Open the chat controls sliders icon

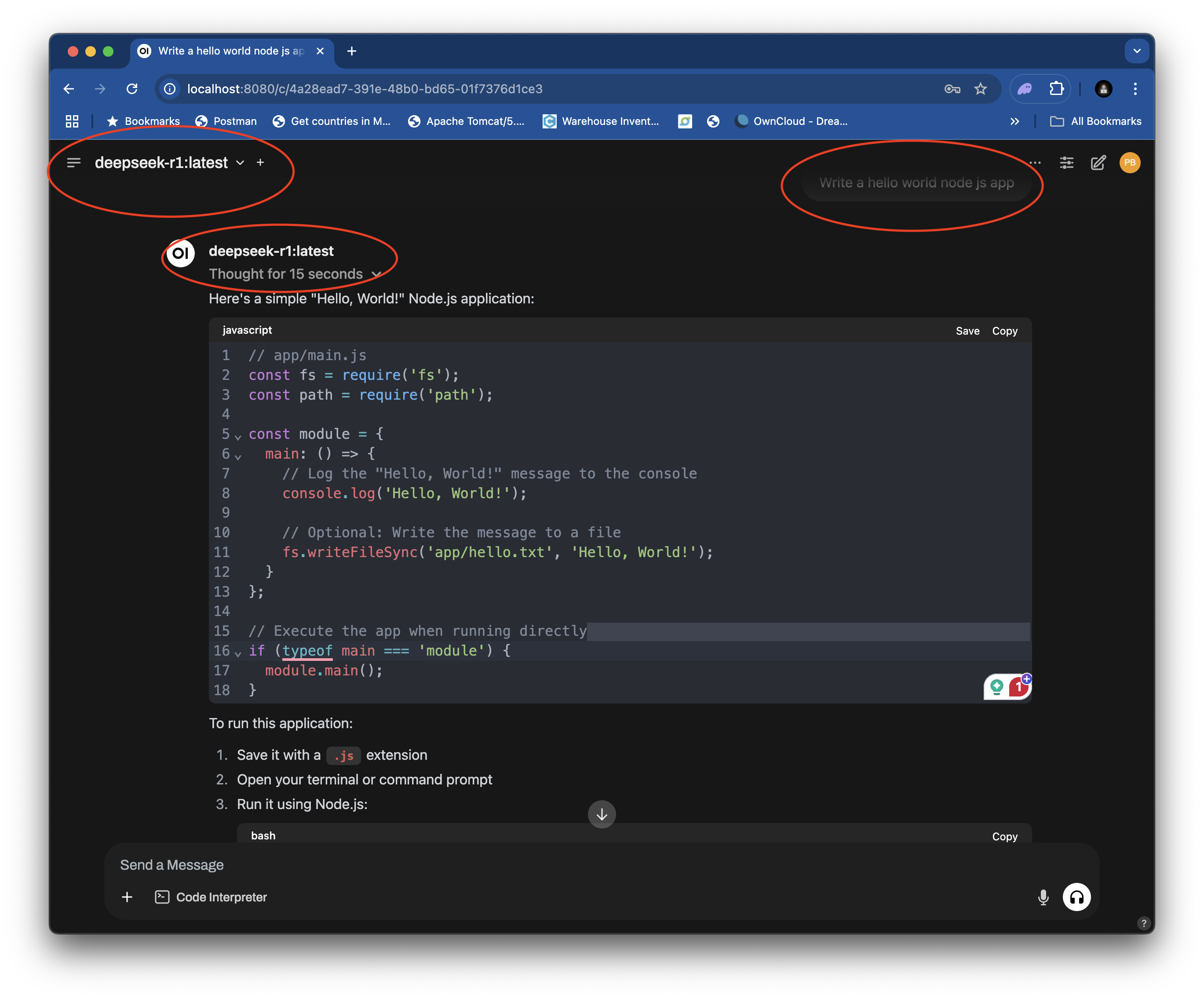pyautogui.click(x=1066, y=163)
